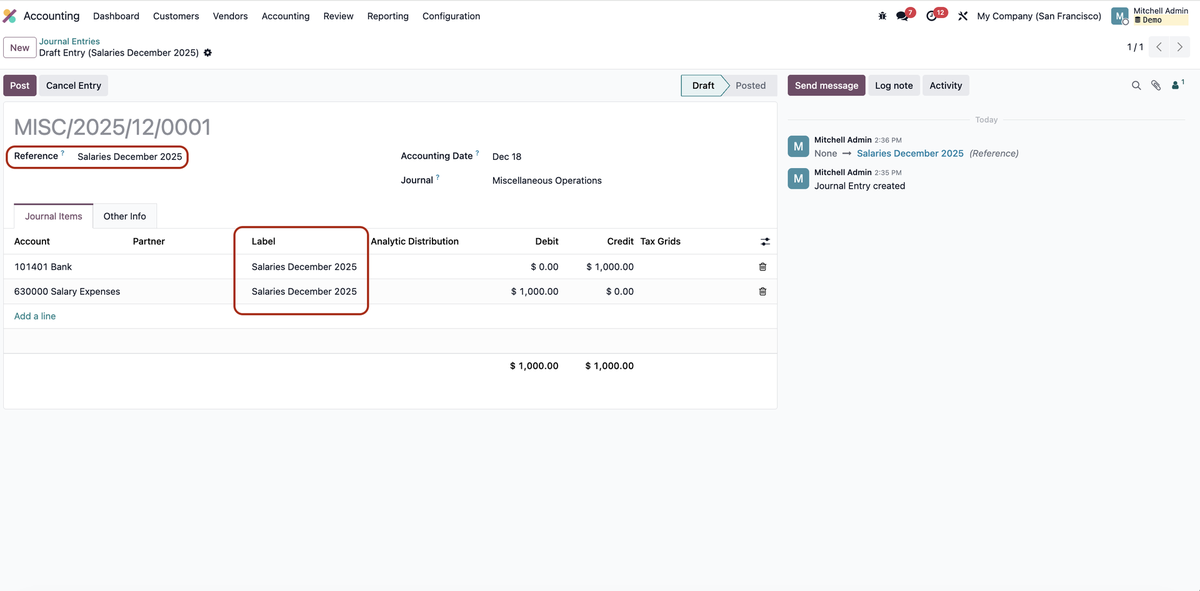
Task: Open the conversations chat icon
Action: tap(903, 16)
